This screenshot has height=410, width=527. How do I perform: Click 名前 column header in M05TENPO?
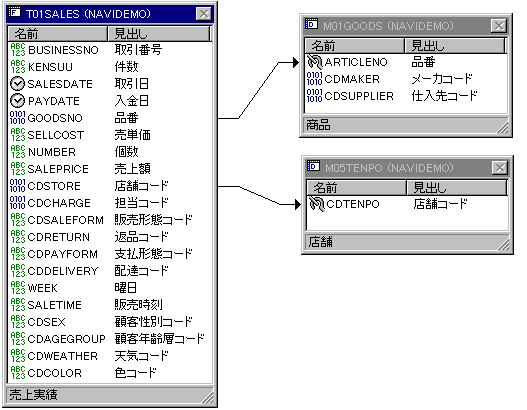[356, 188]
